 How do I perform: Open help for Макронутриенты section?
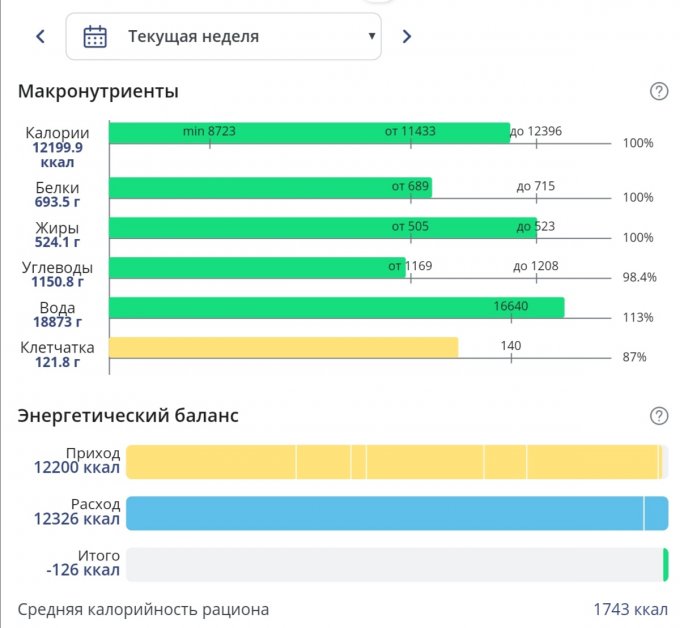[658, 91]
